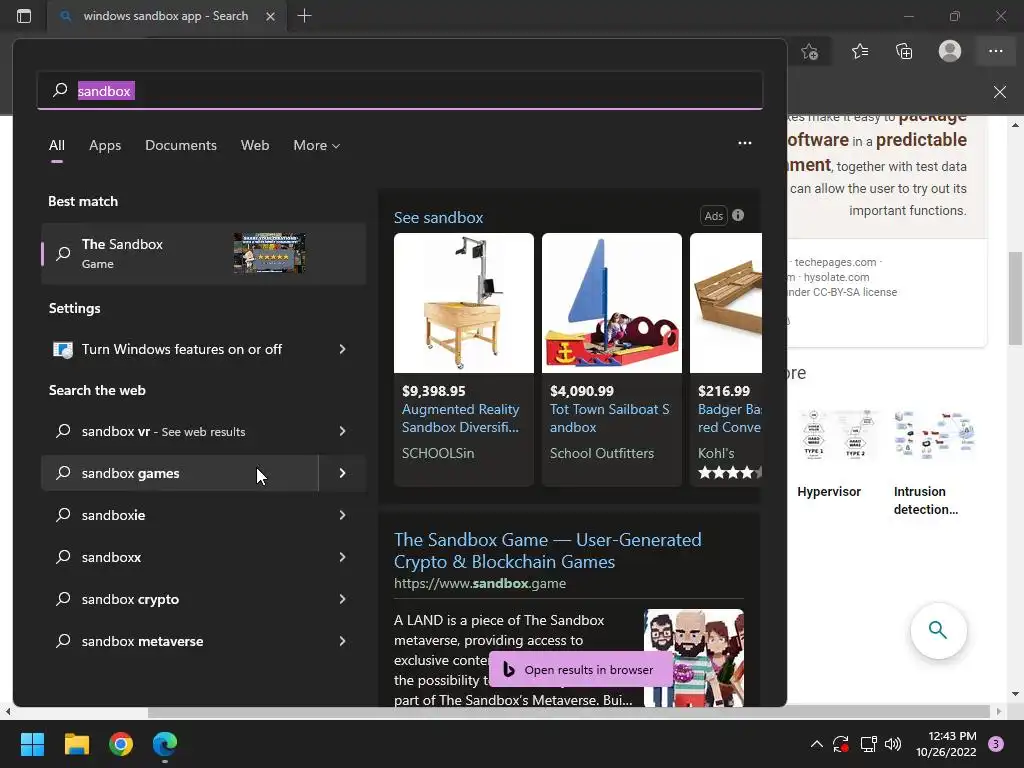Close the windows sandbox app tab
The width and height of the screenshot is (1024, 768).
270,16
